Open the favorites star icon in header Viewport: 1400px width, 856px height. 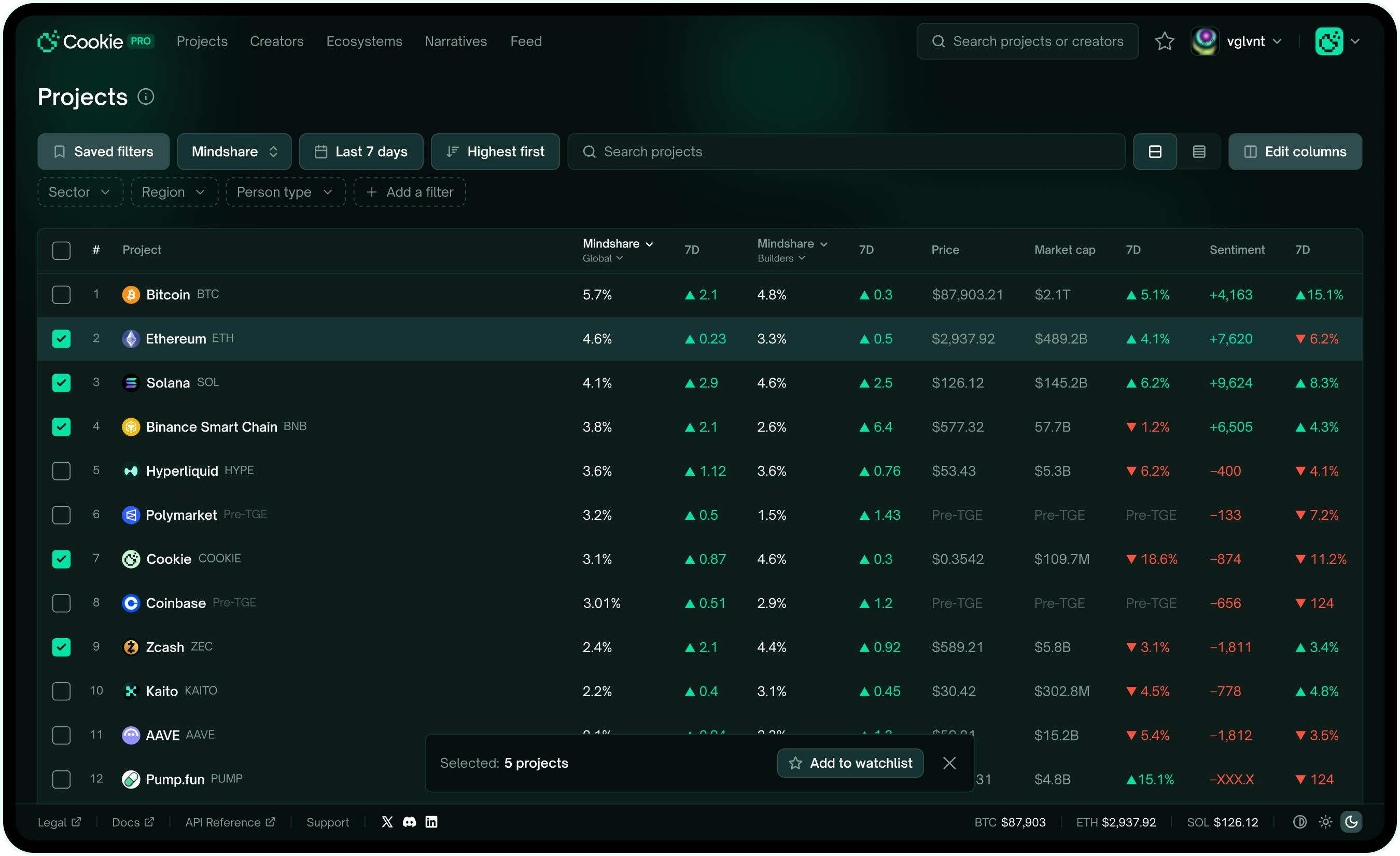1164,42
